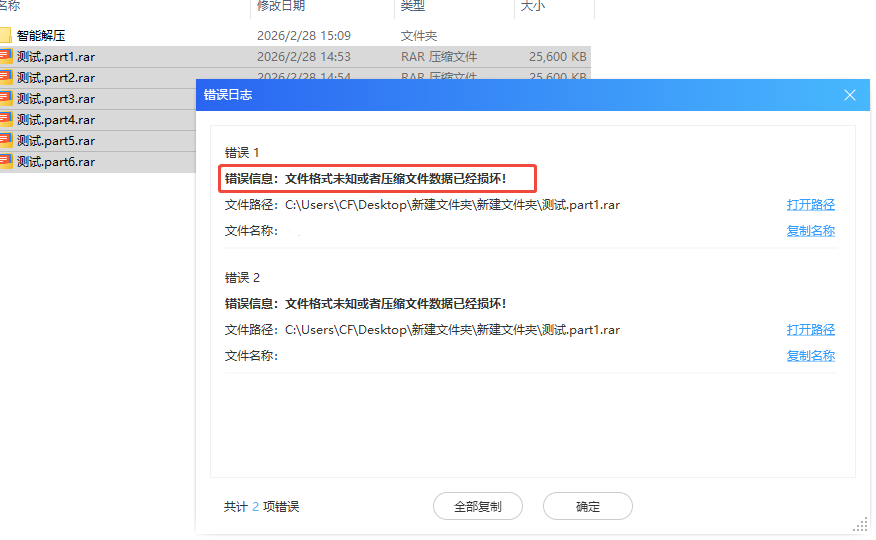
Task: Click the 智能解压 folder icon
Action: click(6, 36)
